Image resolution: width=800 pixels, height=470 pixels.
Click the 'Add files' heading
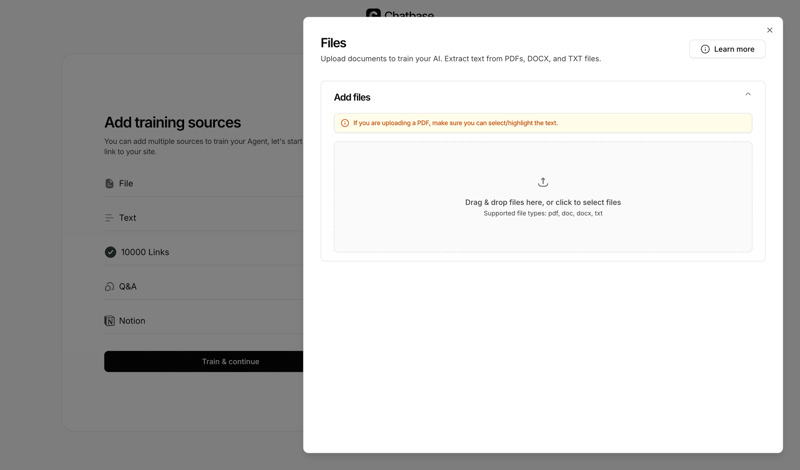pos(352,97)
